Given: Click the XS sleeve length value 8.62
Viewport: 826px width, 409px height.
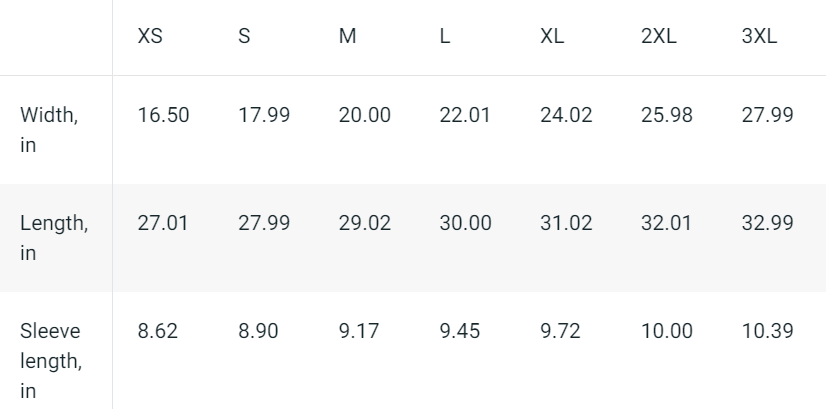Looking at the screenshot, I should (x=158, y=331).
